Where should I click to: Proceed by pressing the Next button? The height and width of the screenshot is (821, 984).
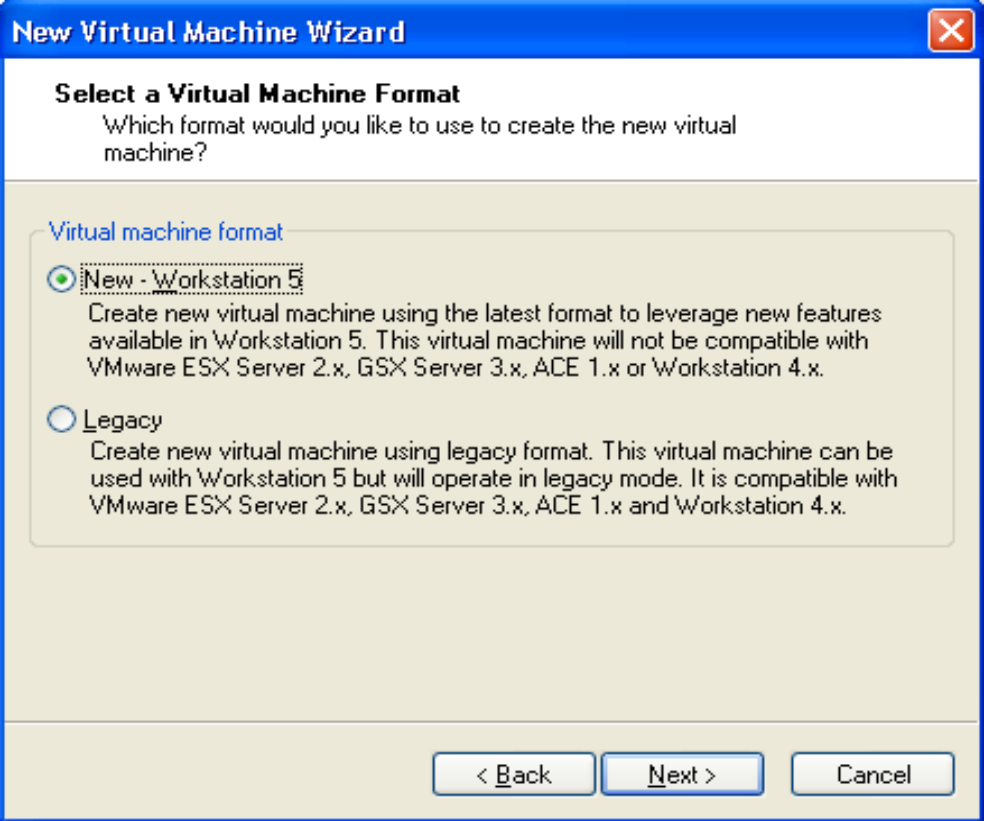click(681, 775)
